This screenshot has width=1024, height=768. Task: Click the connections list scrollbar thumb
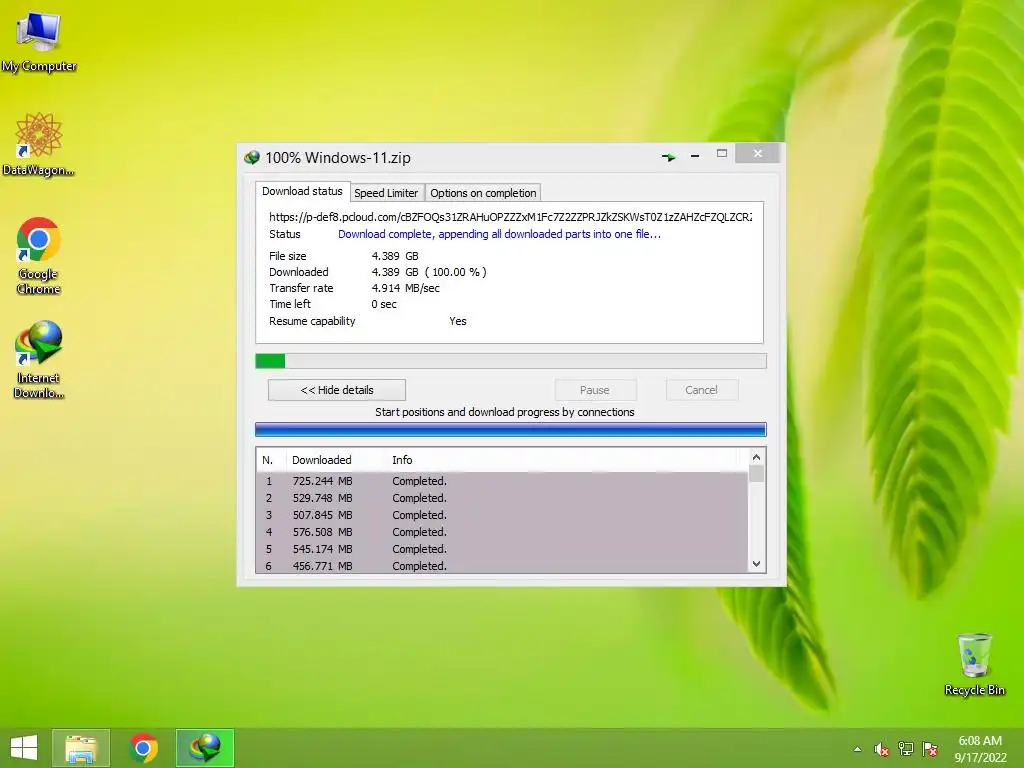pyautogui.click(x=756, y=473)
